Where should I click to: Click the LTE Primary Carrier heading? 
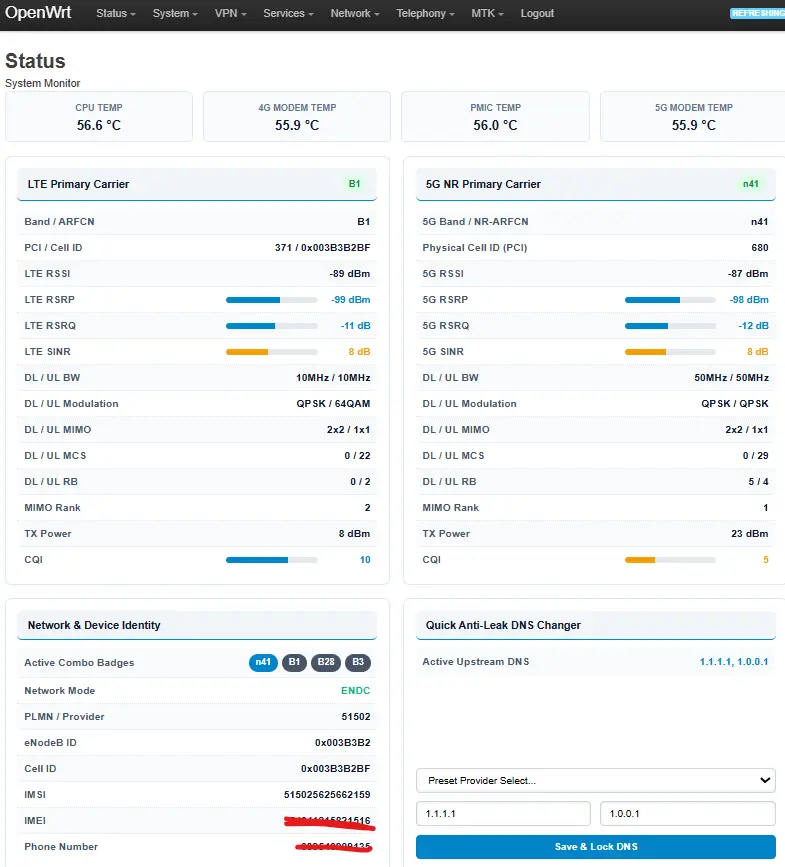click(x=78, y=184)
